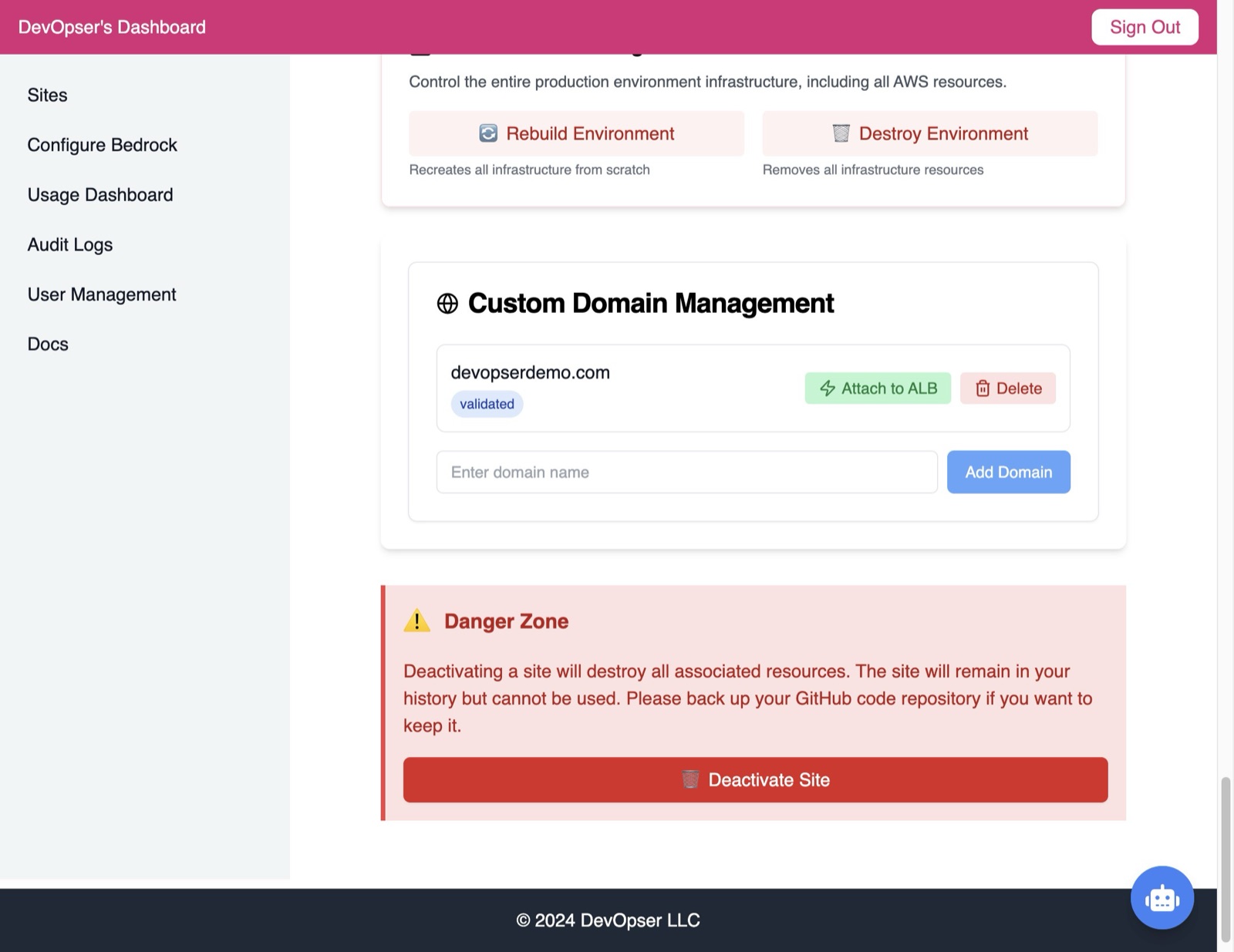Click the page vertical scrollbar thumb
Image resolution: width=1234 pixels, height=952 pixels.
(1225, 859)
